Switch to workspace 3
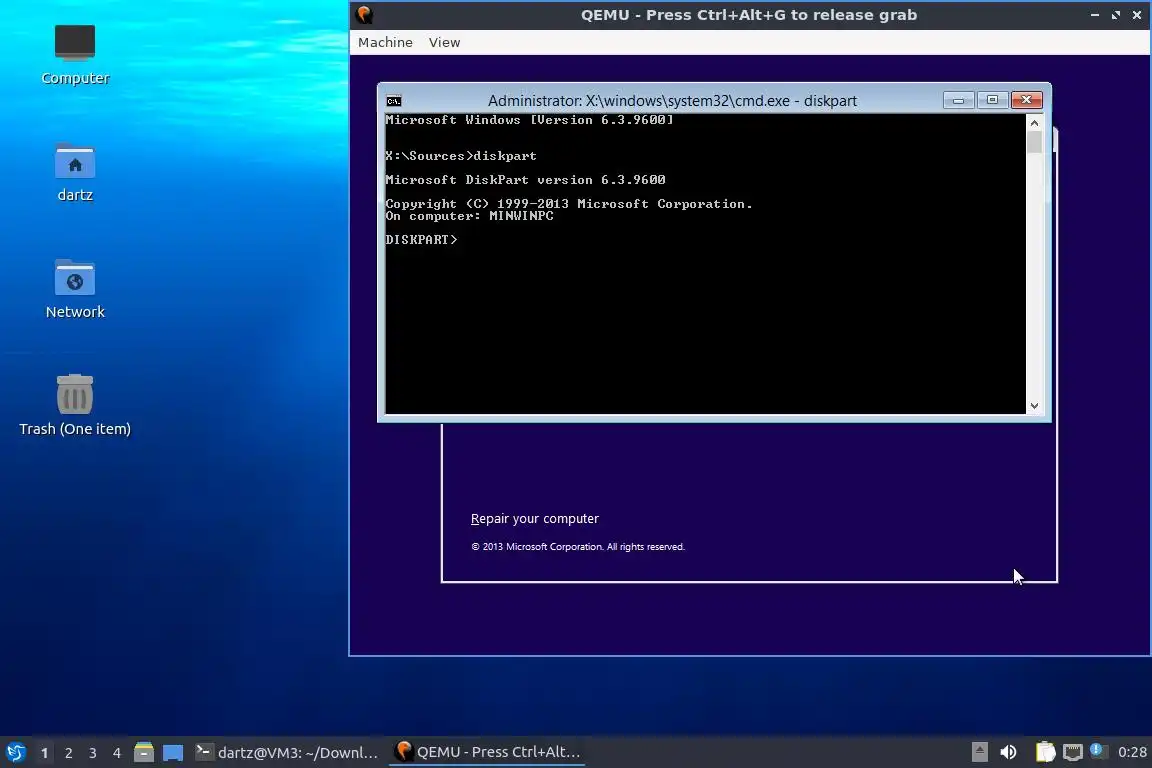This screenshot has width=1152, height=768. (x=93, y=753)
